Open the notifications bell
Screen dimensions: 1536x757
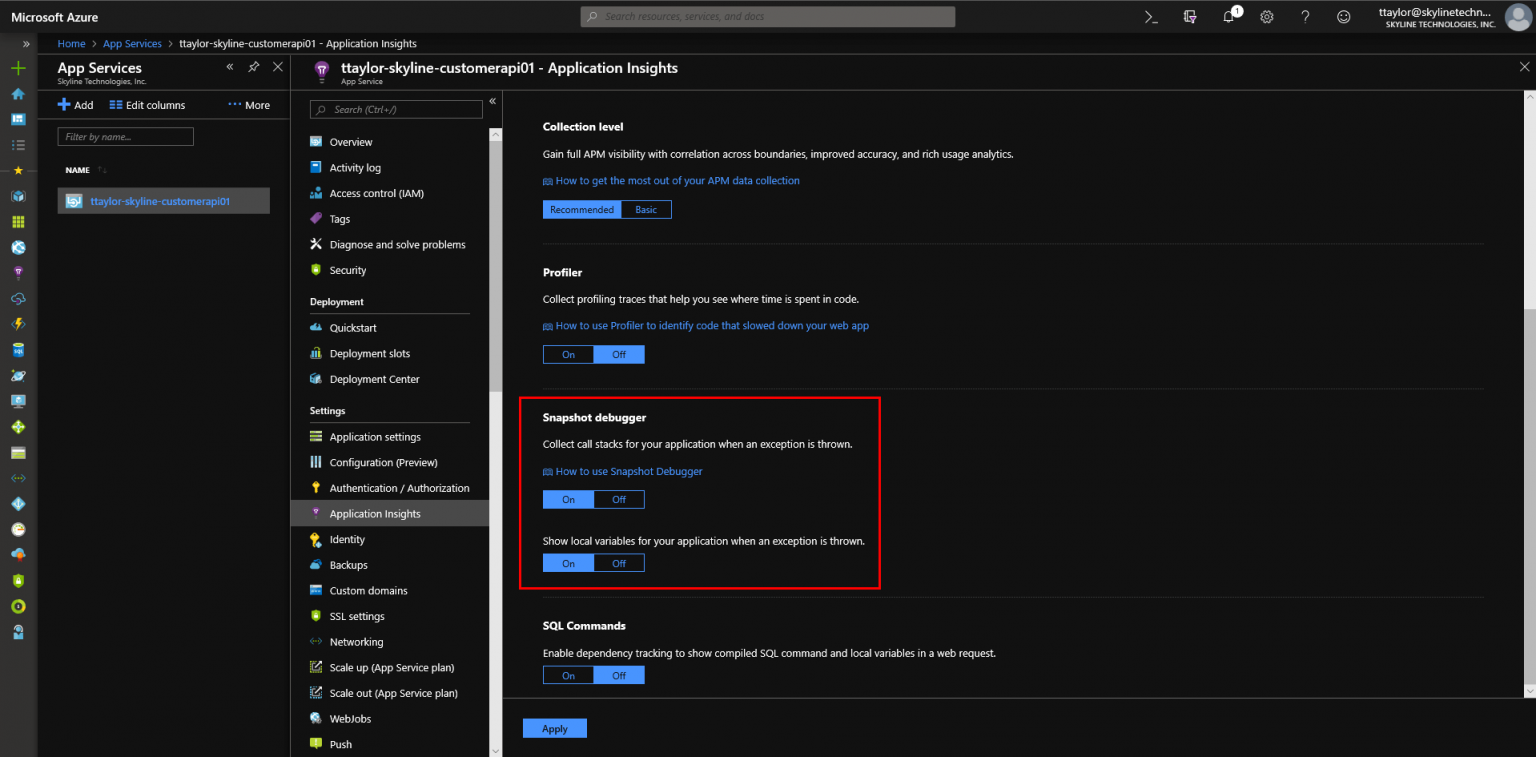tap(1229, 17)
